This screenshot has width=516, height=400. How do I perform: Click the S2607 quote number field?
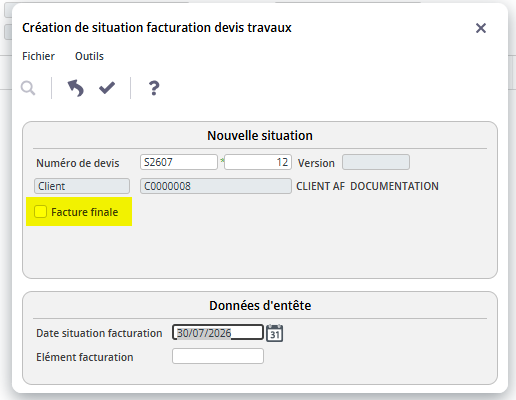pos(179,162)
